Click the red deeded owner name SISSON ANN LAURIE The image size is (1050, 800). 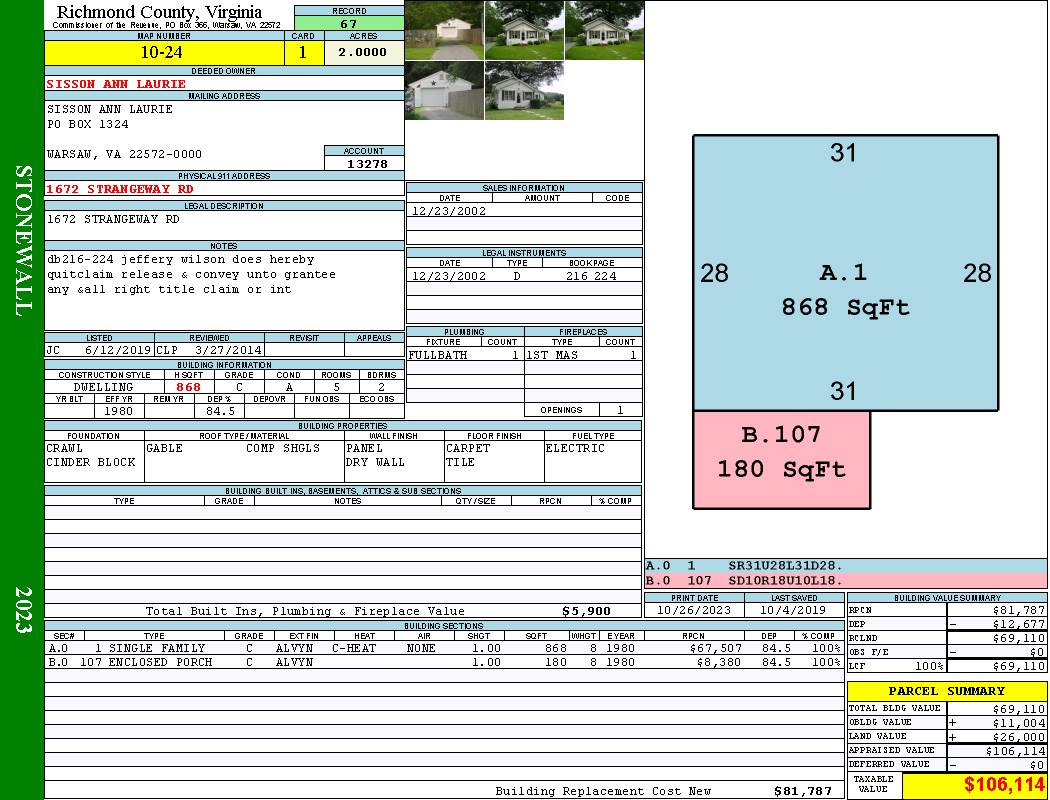(116, 84)
